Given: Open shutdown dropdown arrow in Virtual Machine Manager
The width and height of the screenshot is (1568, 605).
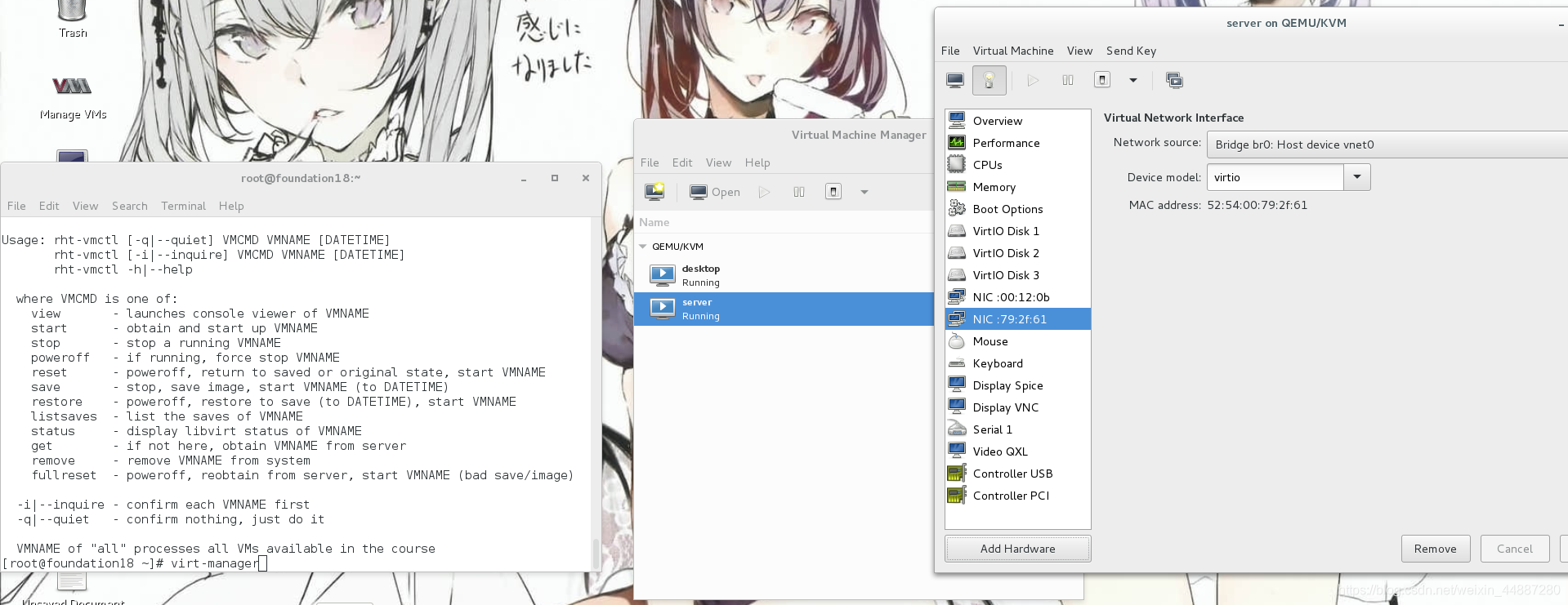Looking at the screenshot, I should [864, 192].
